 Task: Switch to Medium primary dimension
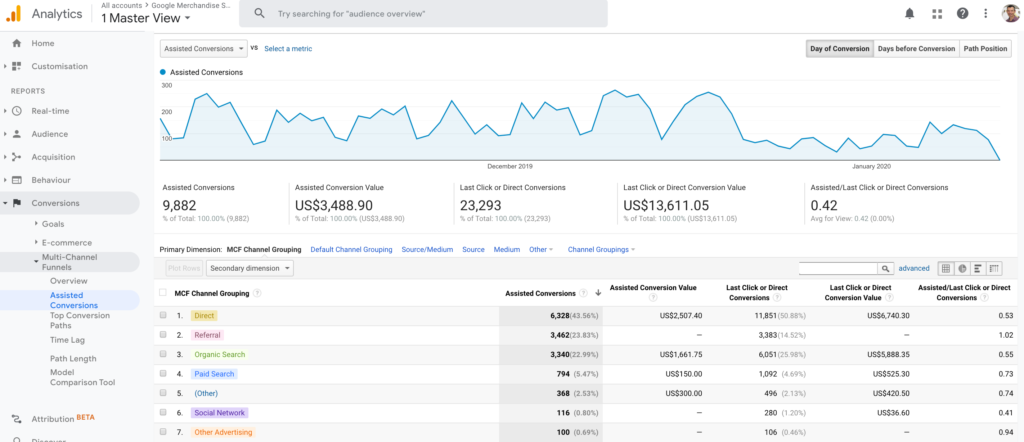click(507, 249)
